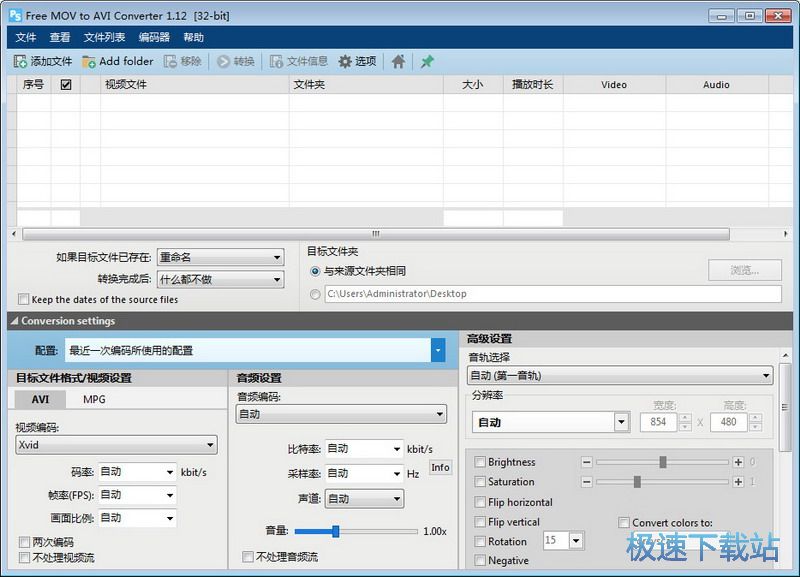The image size is (800, 577).
Task: Enable Keep the dates of source files
Action: [24, 299]
